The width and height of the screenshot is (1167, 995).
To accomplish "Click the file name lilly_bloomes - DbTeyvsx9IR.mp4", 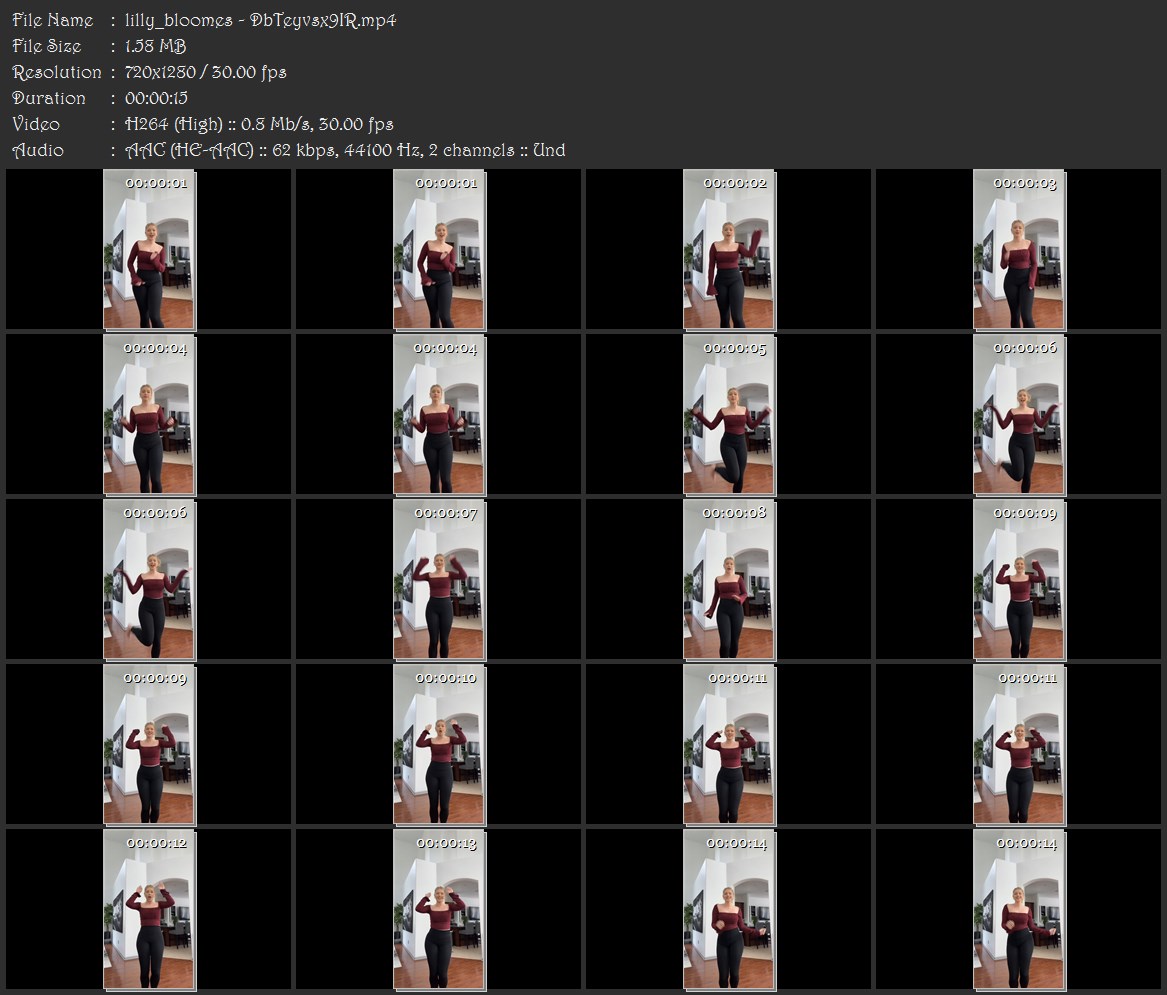I will (x=260, y=20).
